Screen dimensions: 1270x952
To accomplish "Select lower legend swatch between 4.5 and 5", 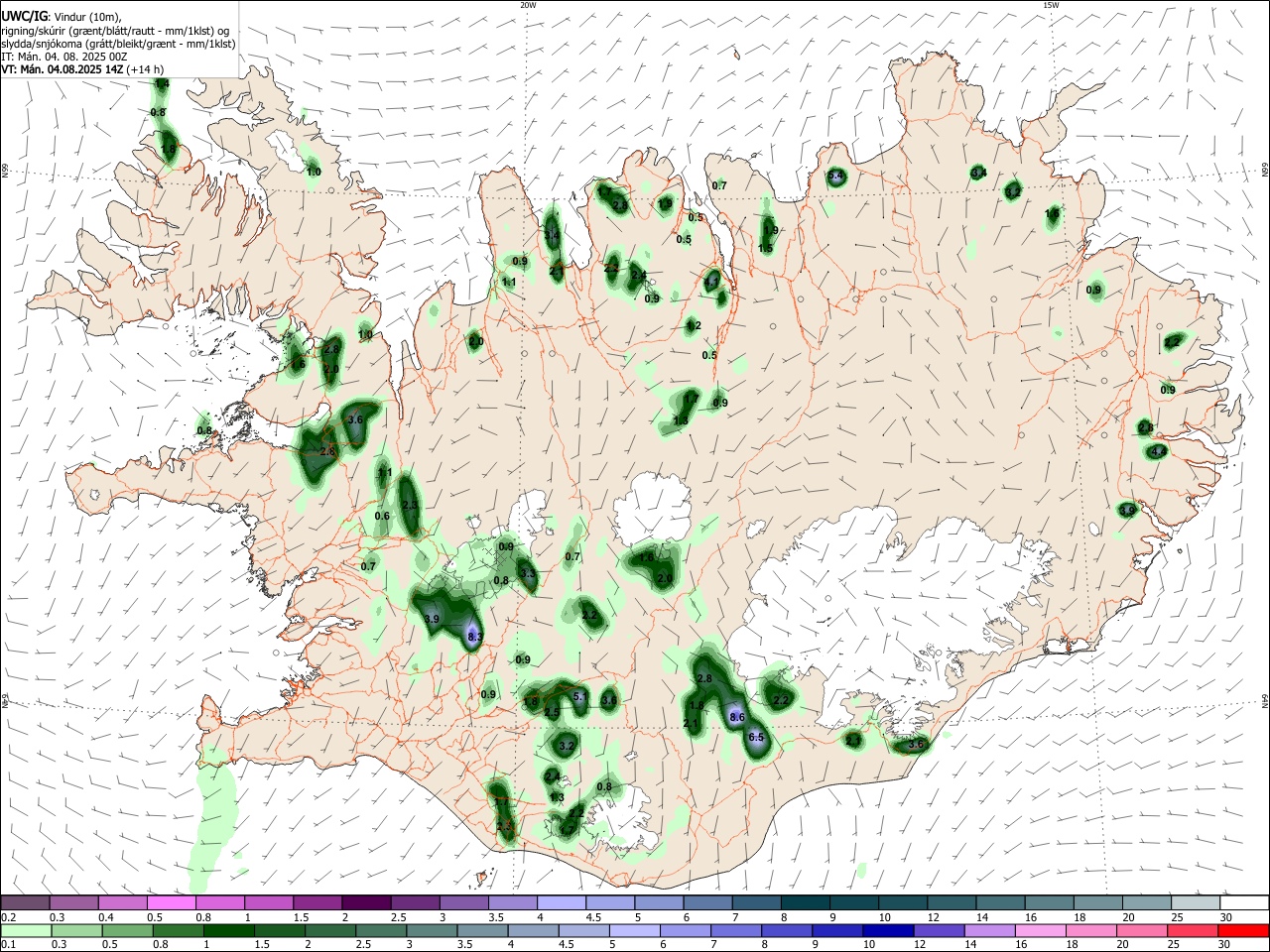I will coord(584,931).
